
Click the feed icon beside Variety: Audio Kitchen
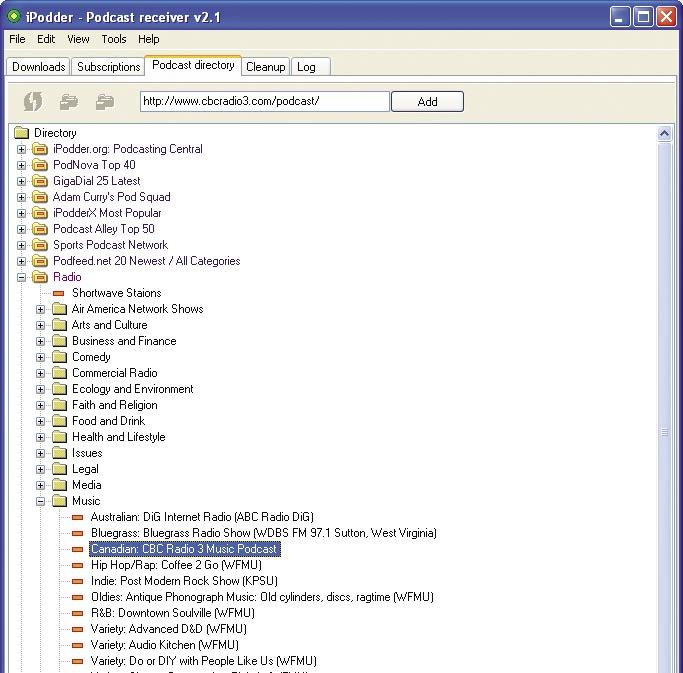coord(78,646)
